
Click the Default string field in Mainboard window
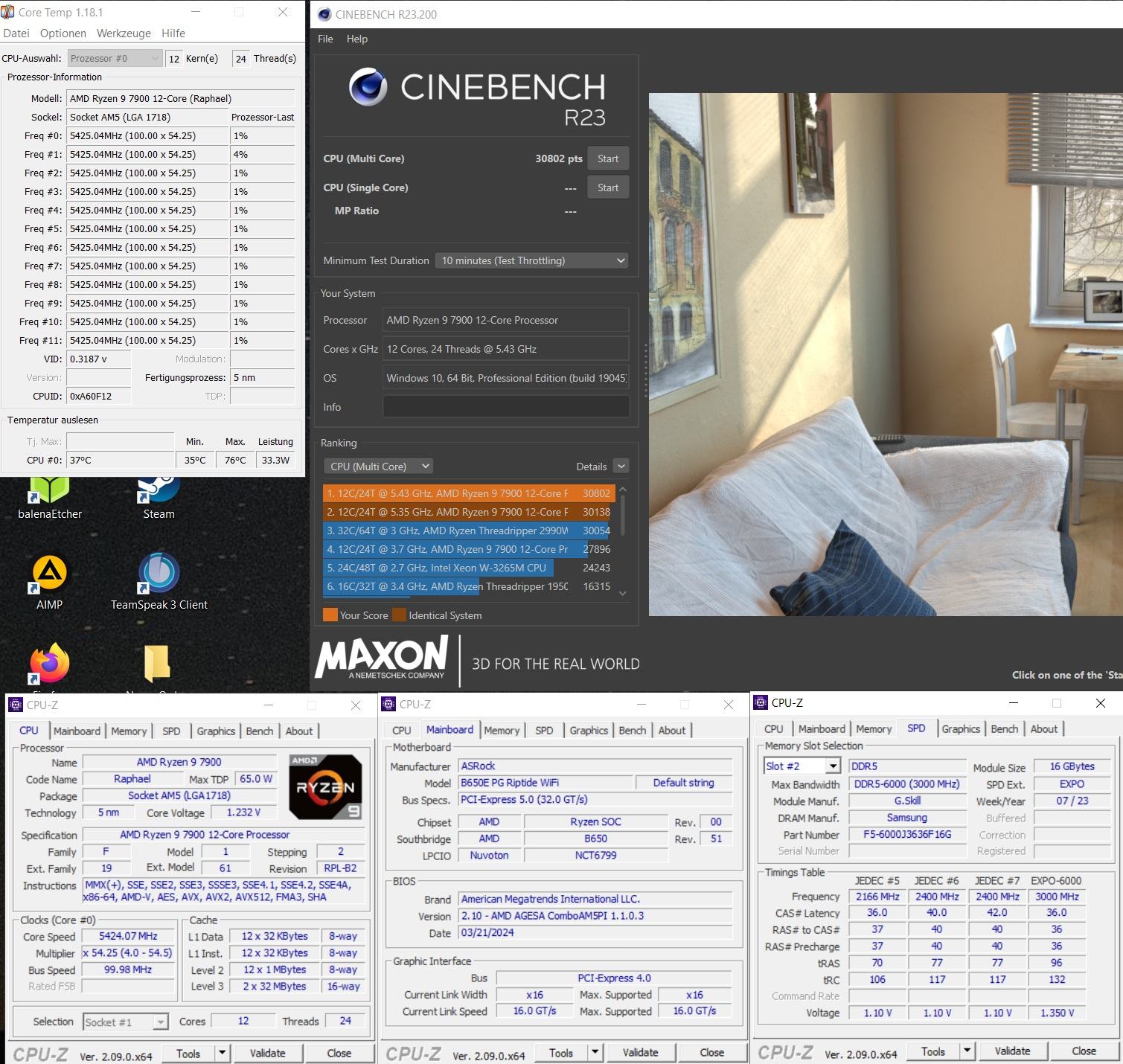pos(683,783)
